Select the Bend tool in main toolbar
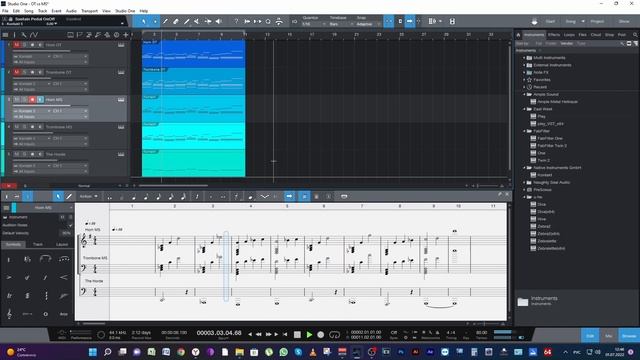Image resolution: width=640 pixels, height=360 pixels. (x=208, y=21)
